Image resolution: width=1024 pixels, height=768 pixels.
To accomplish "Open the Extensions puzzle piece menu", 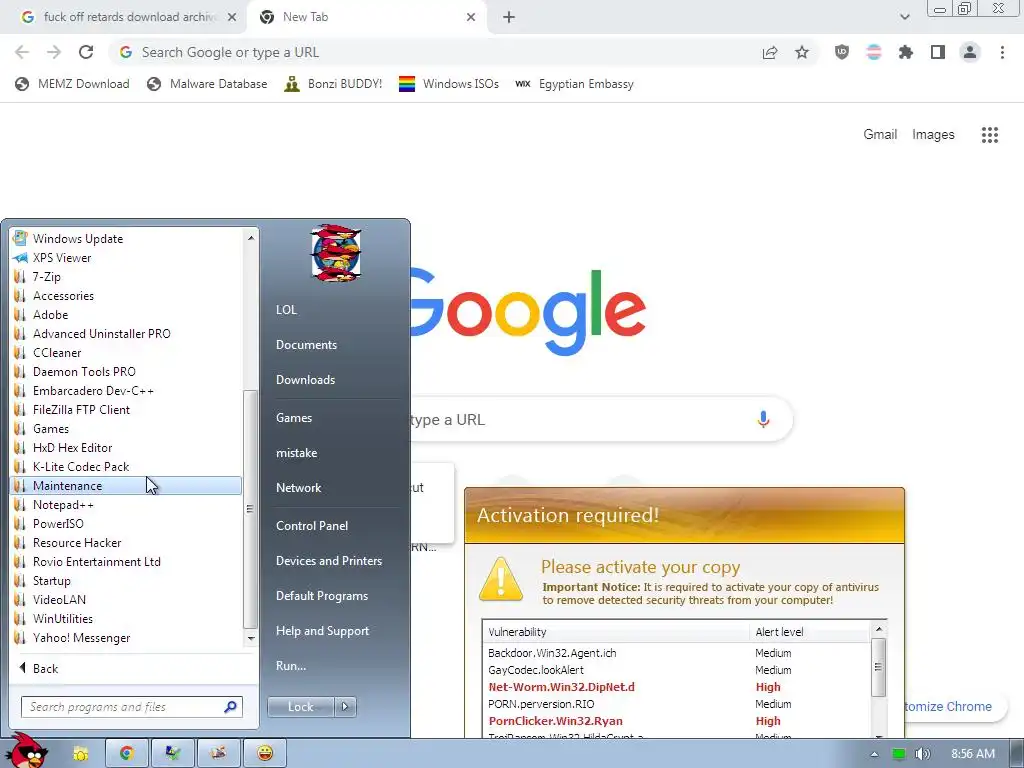I will [x=906, y=52].
